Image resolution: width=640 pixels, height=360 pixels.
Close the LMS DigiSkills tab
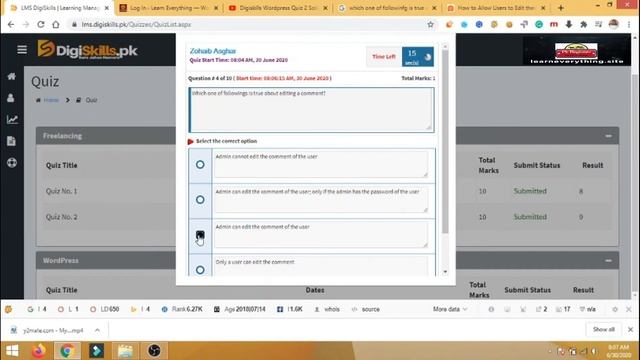click(107, 8)
